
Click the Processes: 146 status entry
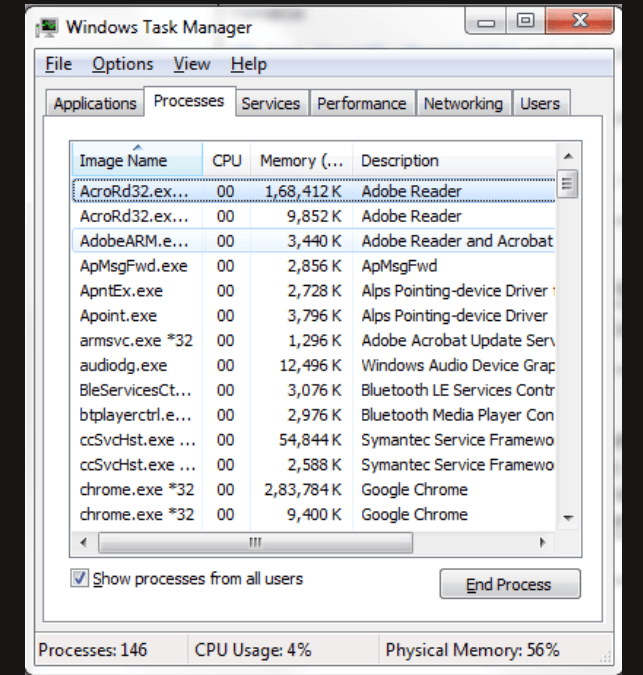pyautogui.click(x=93, y=650)
